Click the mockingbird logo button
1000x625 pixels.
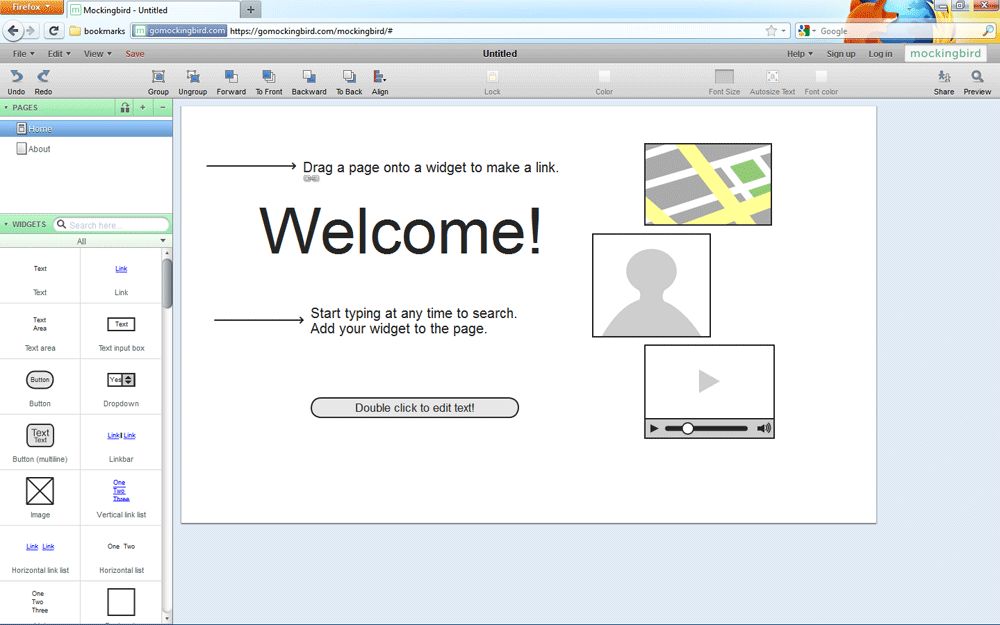coord(945,54)
